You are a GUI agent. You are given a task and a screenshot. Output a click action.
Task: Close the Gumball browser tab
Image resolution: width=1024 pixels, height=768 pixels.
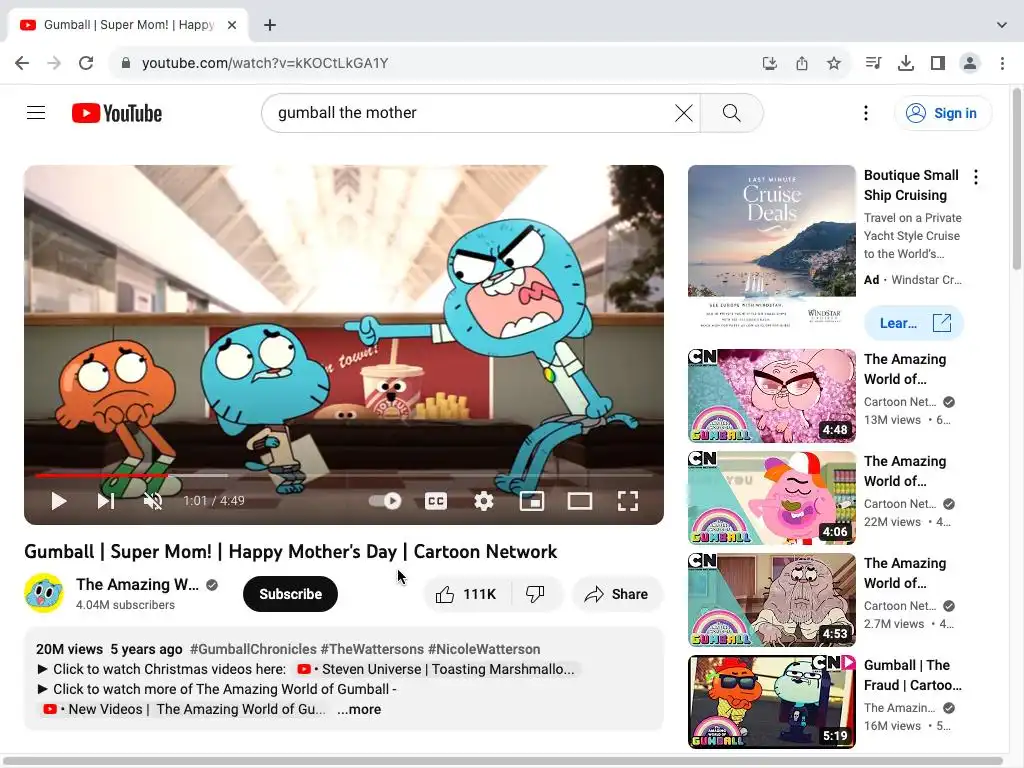pyautogui.click(x=232, y=25)
